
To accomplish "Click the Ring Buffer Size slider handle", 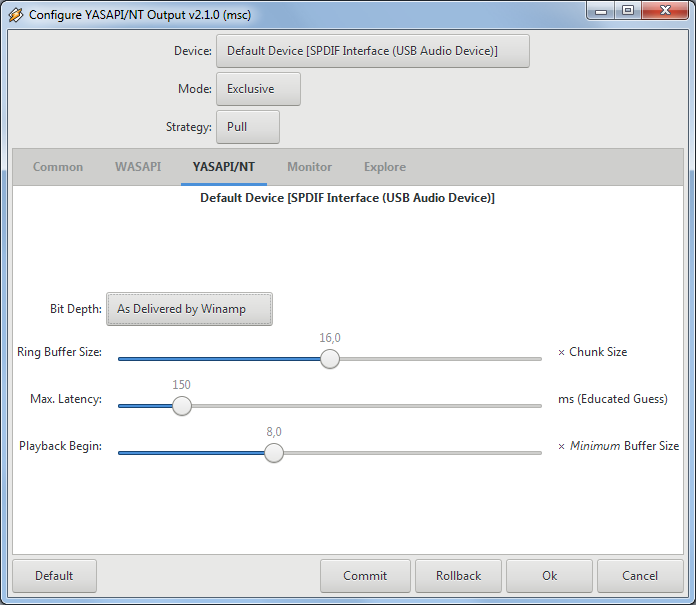I will [x=330, y=359].
